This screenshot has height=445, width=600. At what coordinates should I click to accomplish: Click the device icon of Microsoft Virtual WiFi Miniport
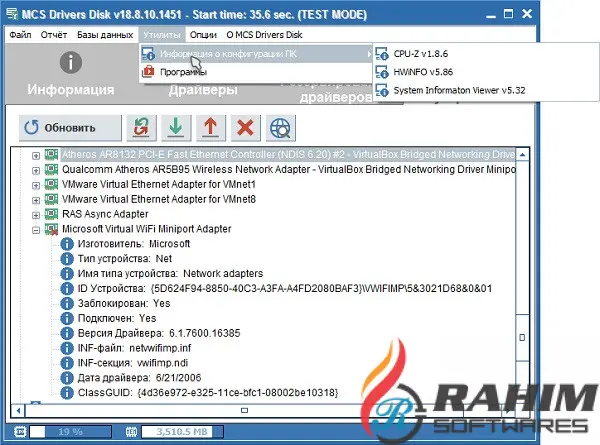click(51, 229)
